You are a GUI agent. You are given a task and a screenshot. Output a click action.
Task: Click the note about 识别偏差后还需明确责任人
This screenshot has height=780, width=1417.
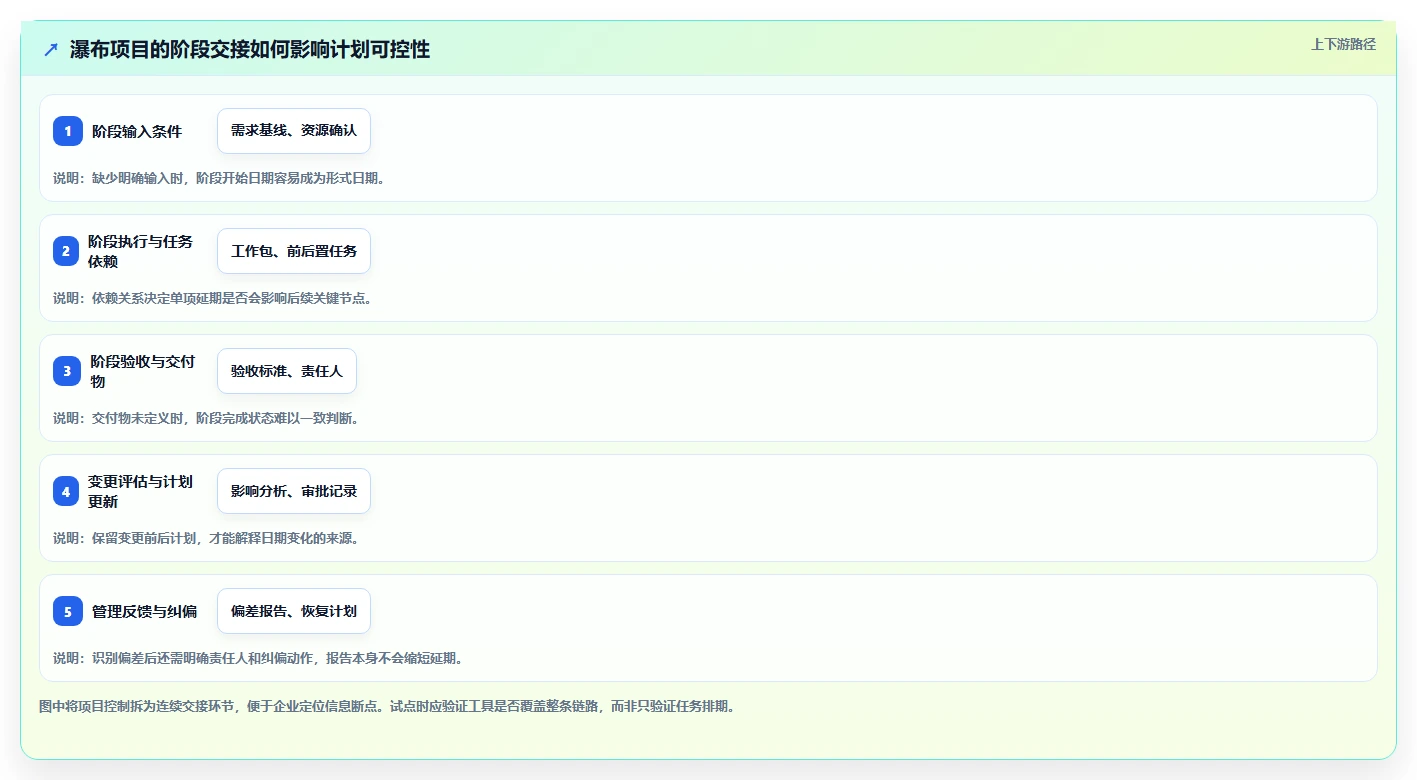tap(258, 658)
